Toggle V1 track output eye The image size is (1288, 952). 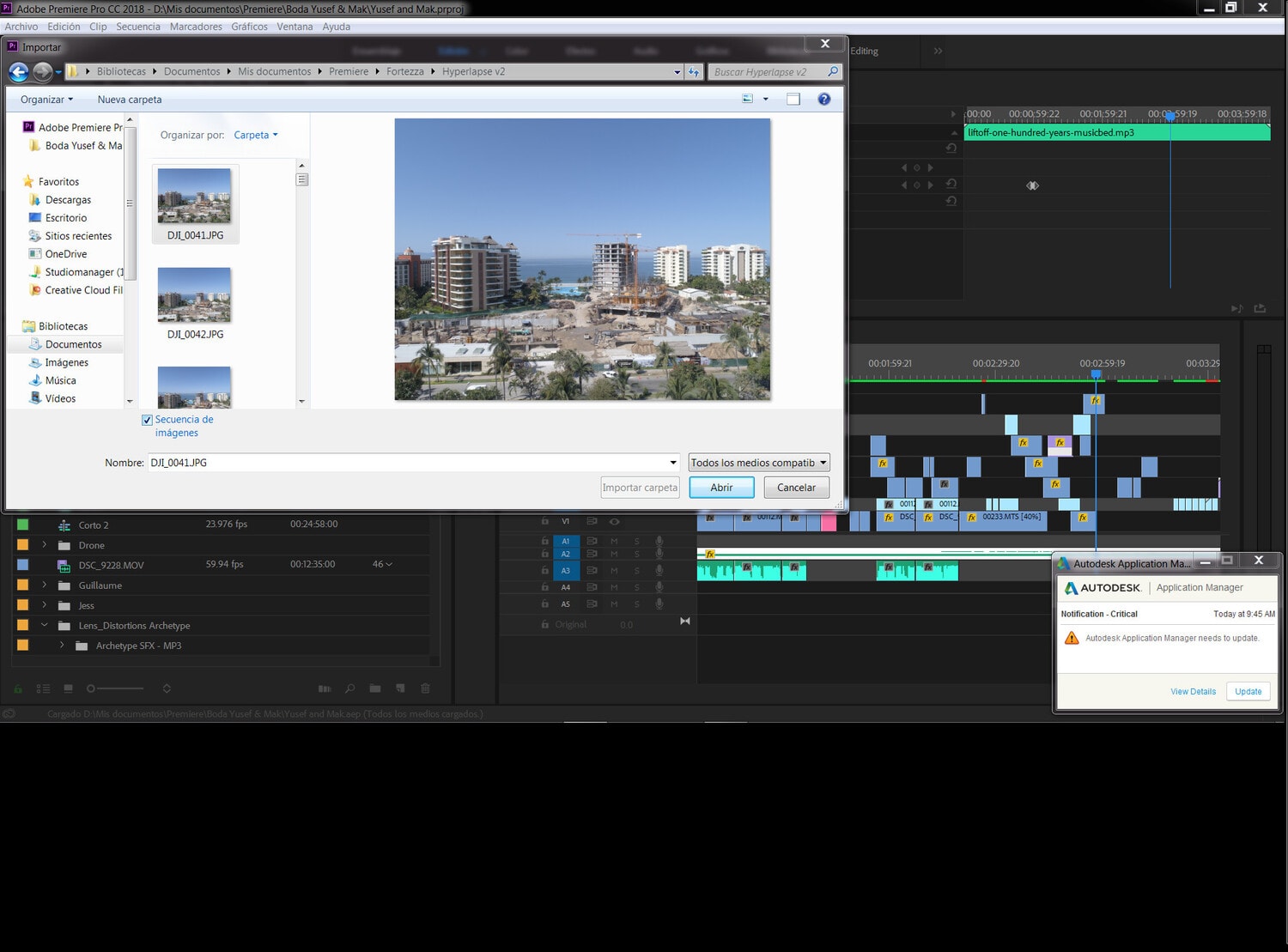click(x=614, y=521)
